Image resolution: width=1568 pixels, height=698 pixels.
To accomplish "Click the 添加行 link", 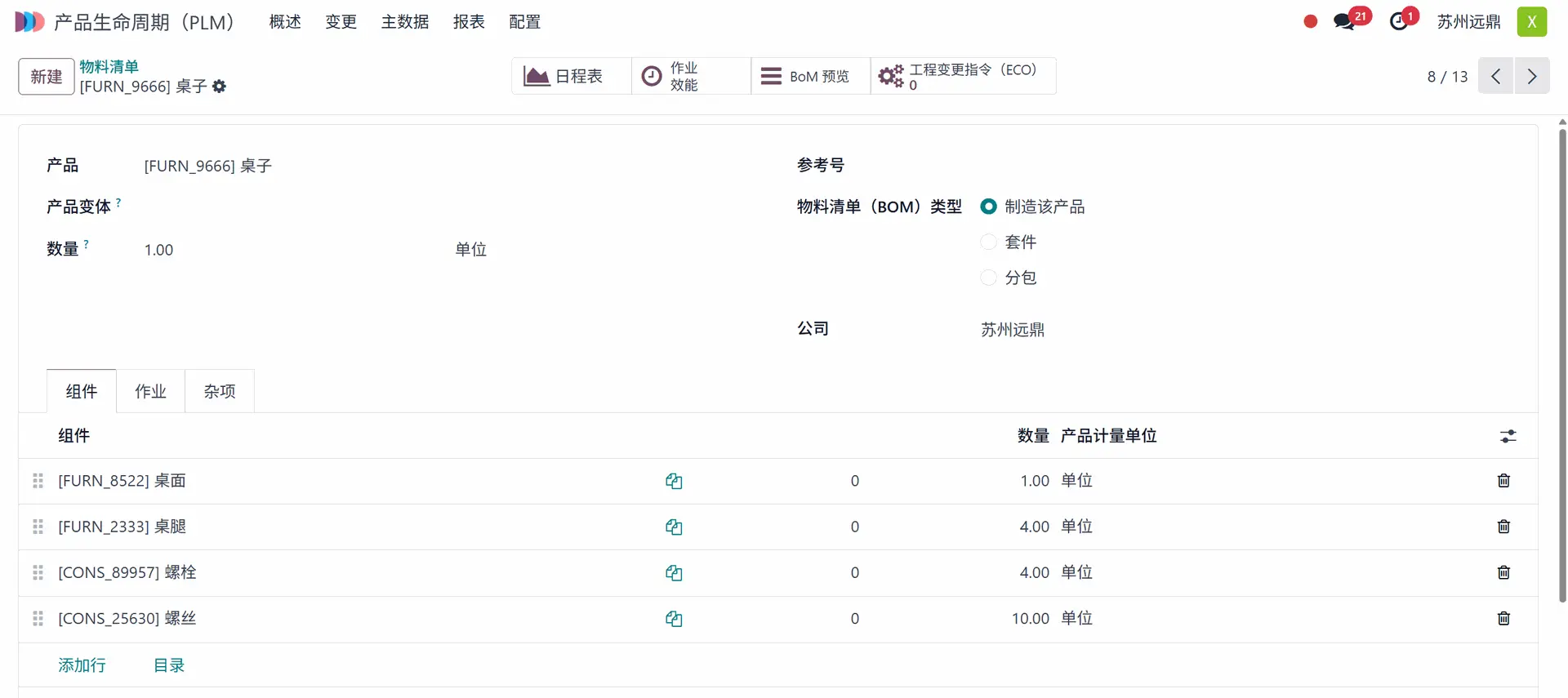I will click(82, 666).
